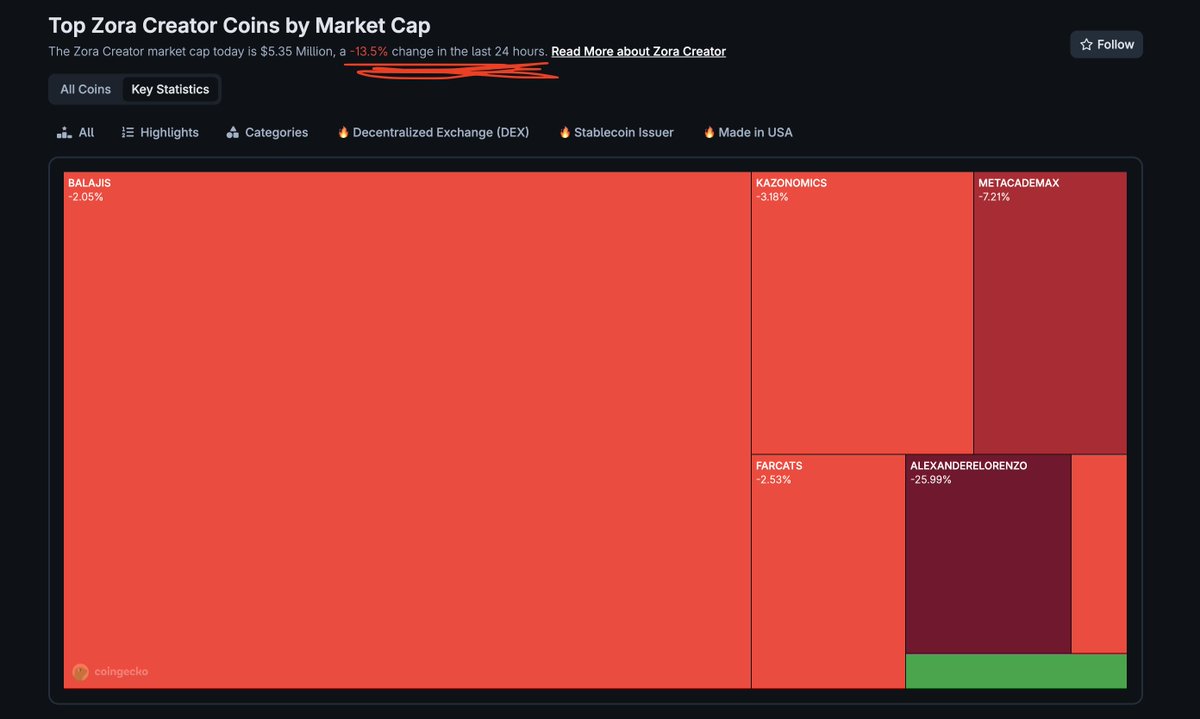Filter by Stablecoin Issuer category
The height and width of the screenshot is (719, 1200).
(x=616, y=132)
